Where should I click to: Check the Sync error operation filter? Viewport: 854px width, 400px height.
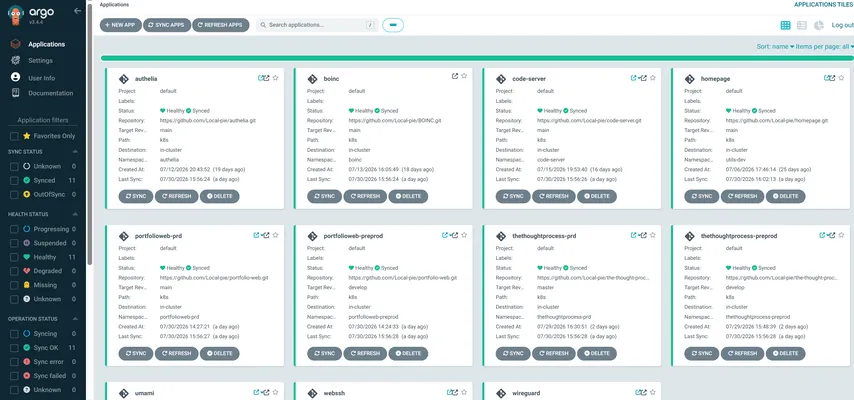pos(14,362)
